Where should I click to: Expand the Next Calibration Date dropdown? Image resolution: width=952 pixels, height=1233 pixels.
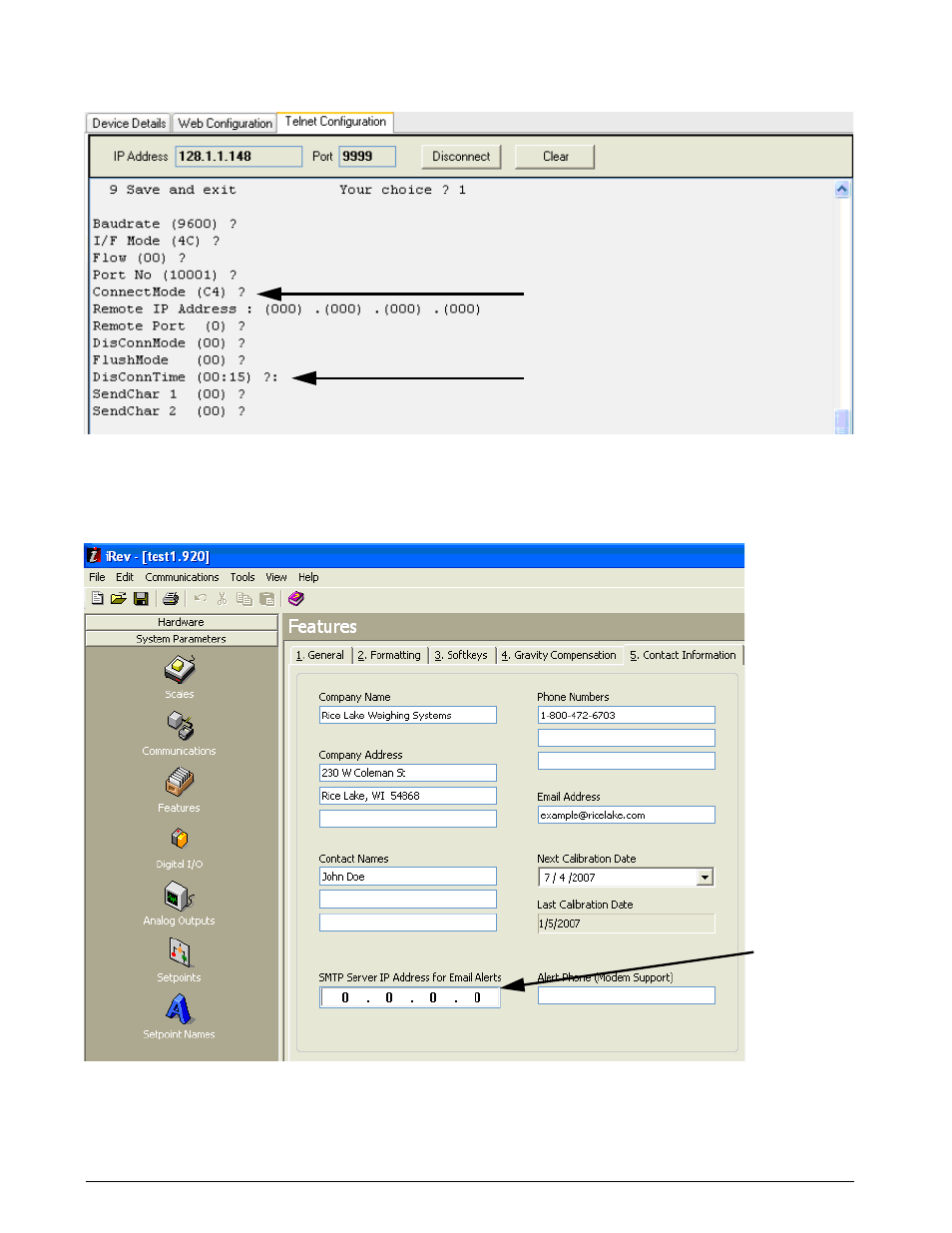(706, 878)
